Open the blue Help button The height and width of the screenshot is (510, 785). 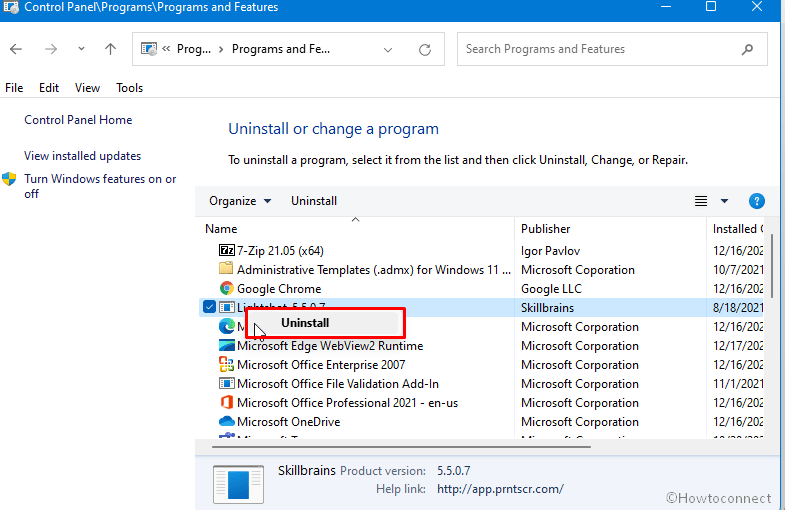pos(756,201)
